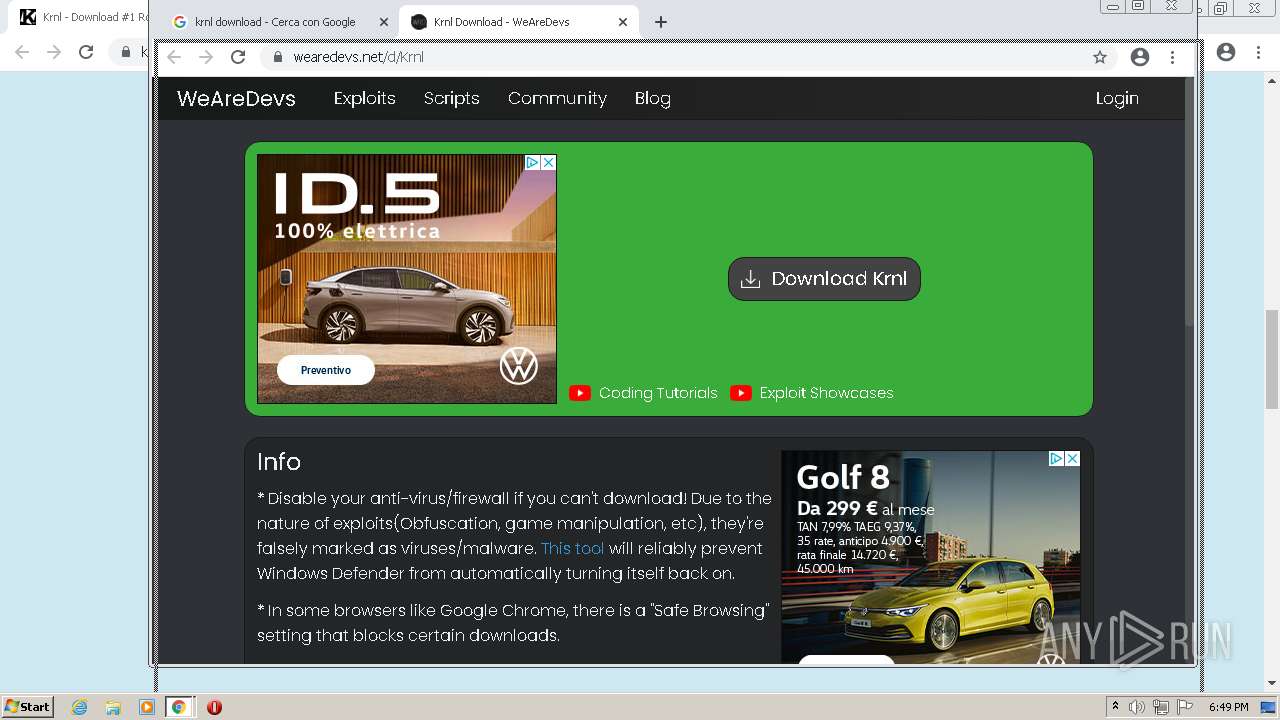Open the ID.5 Volkswagen ad image

407,279
